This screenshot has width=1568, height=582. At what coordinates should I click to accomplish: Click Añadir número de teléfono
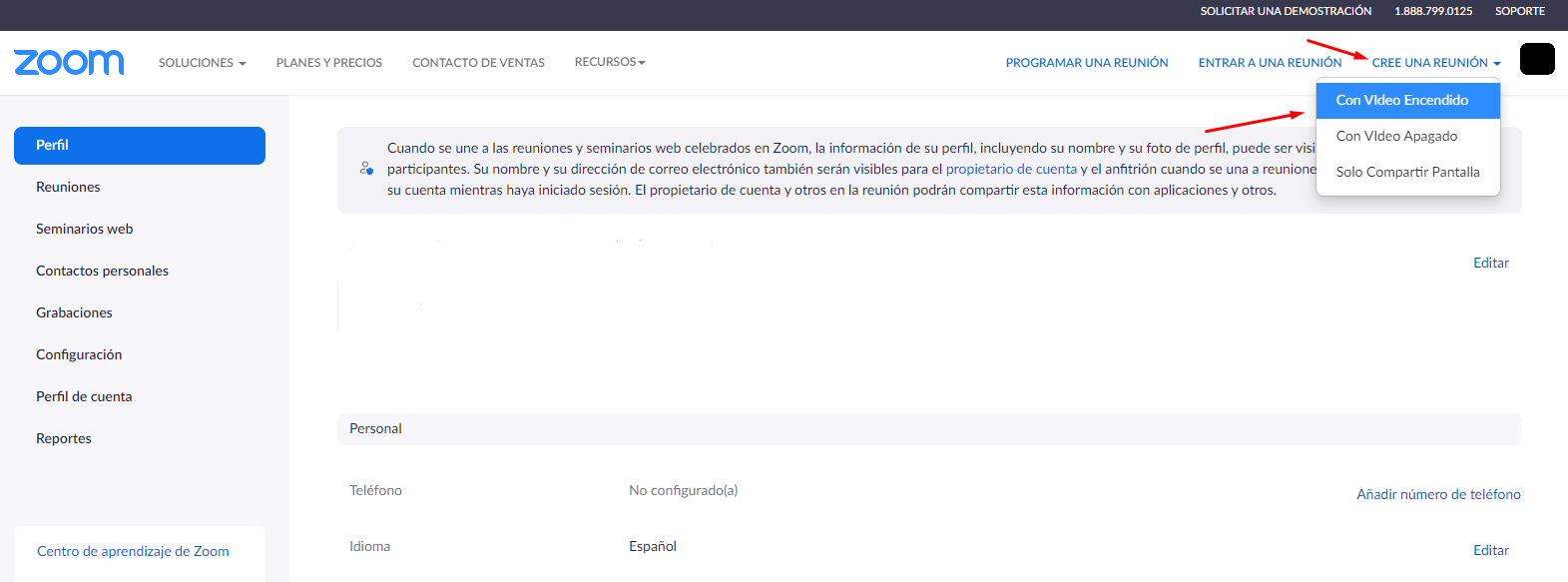point(1438,494)
